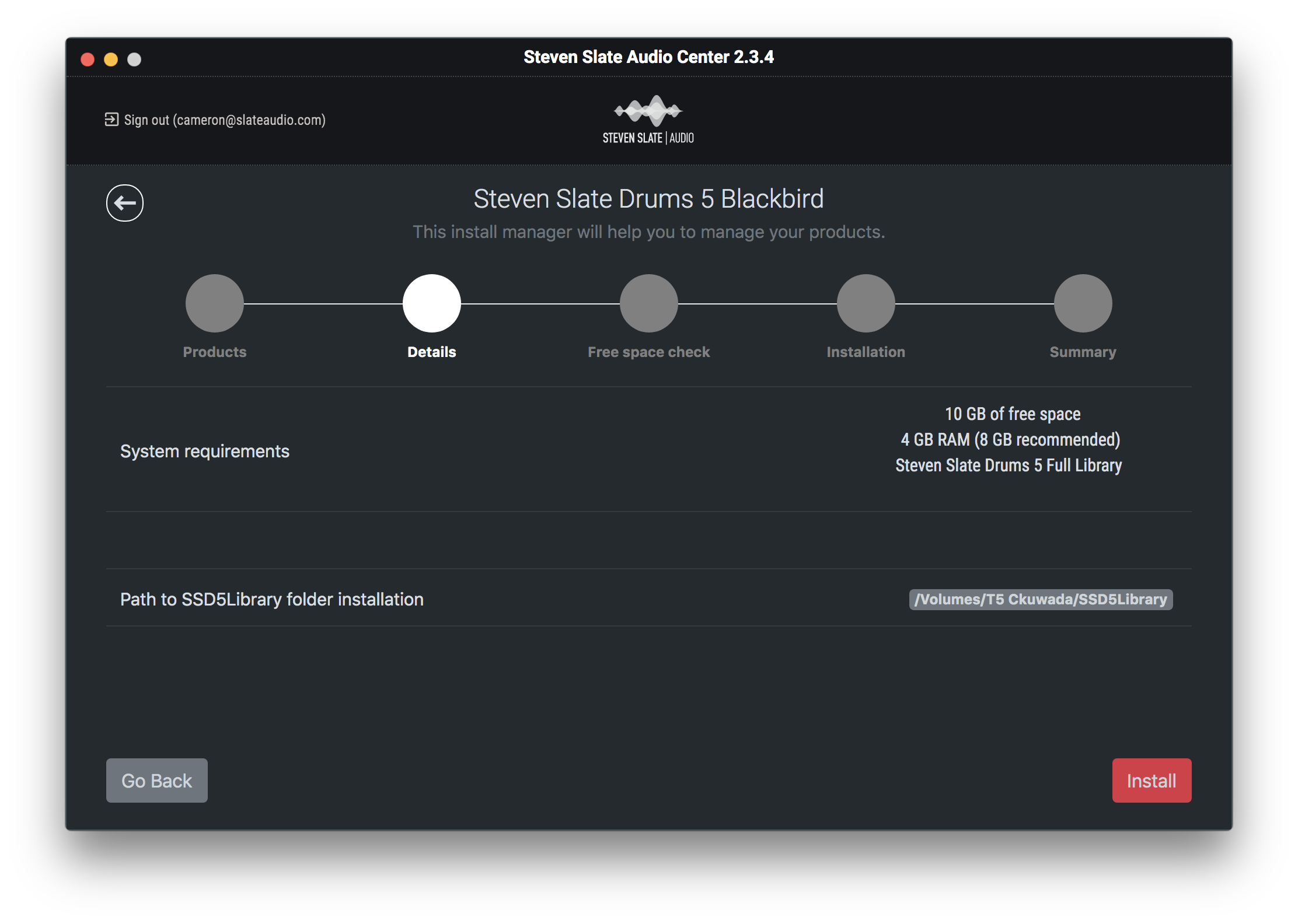
Task: Select the Summary step circle
Action: pyautogui.click(x=1083, y=303)
